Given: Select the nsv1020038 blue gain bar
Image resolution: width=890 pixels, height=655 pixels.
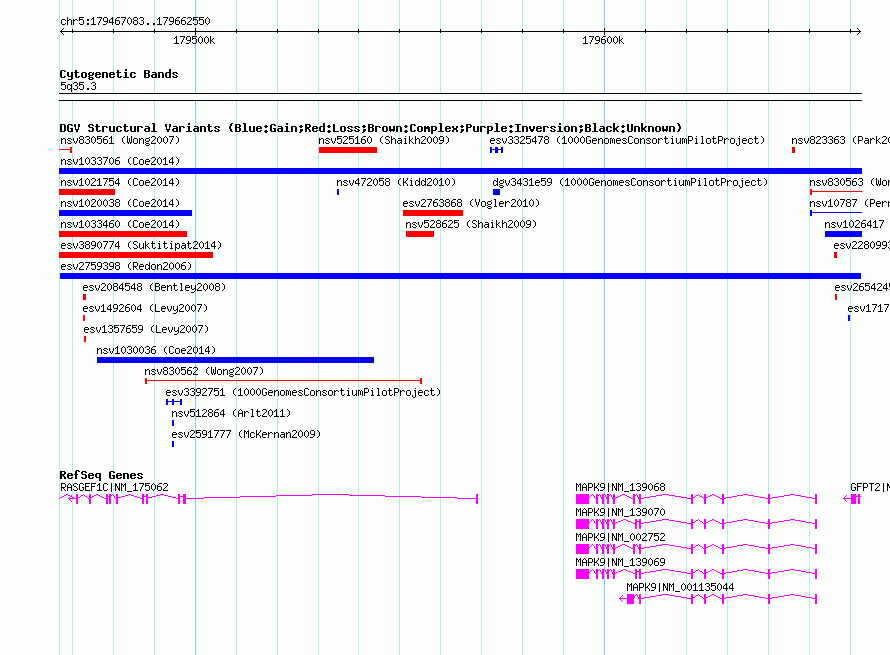Looking at the screenshot, I should point(125,213).
